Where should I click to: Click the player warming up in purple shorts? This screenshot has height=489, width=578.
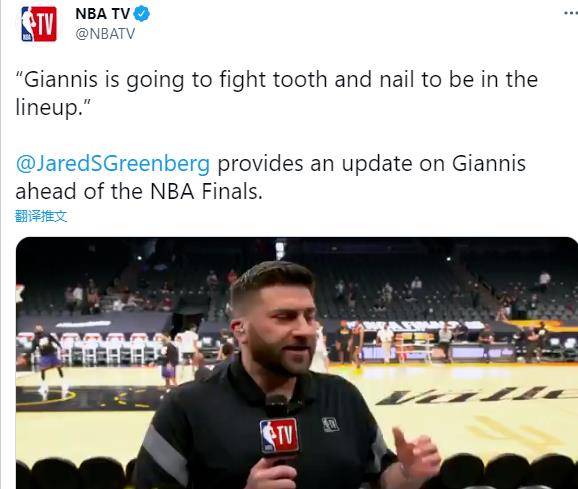(48, 359)
